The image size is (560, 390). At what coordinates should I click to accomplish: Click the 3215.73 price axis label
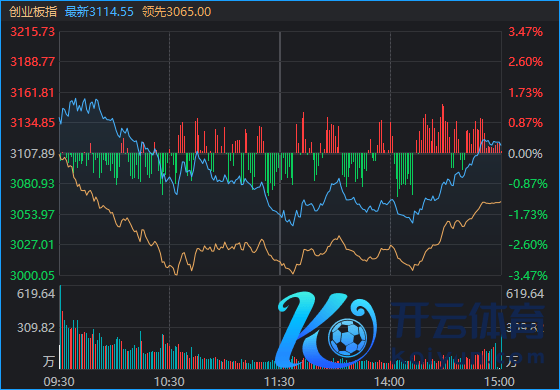pos(32,32)
